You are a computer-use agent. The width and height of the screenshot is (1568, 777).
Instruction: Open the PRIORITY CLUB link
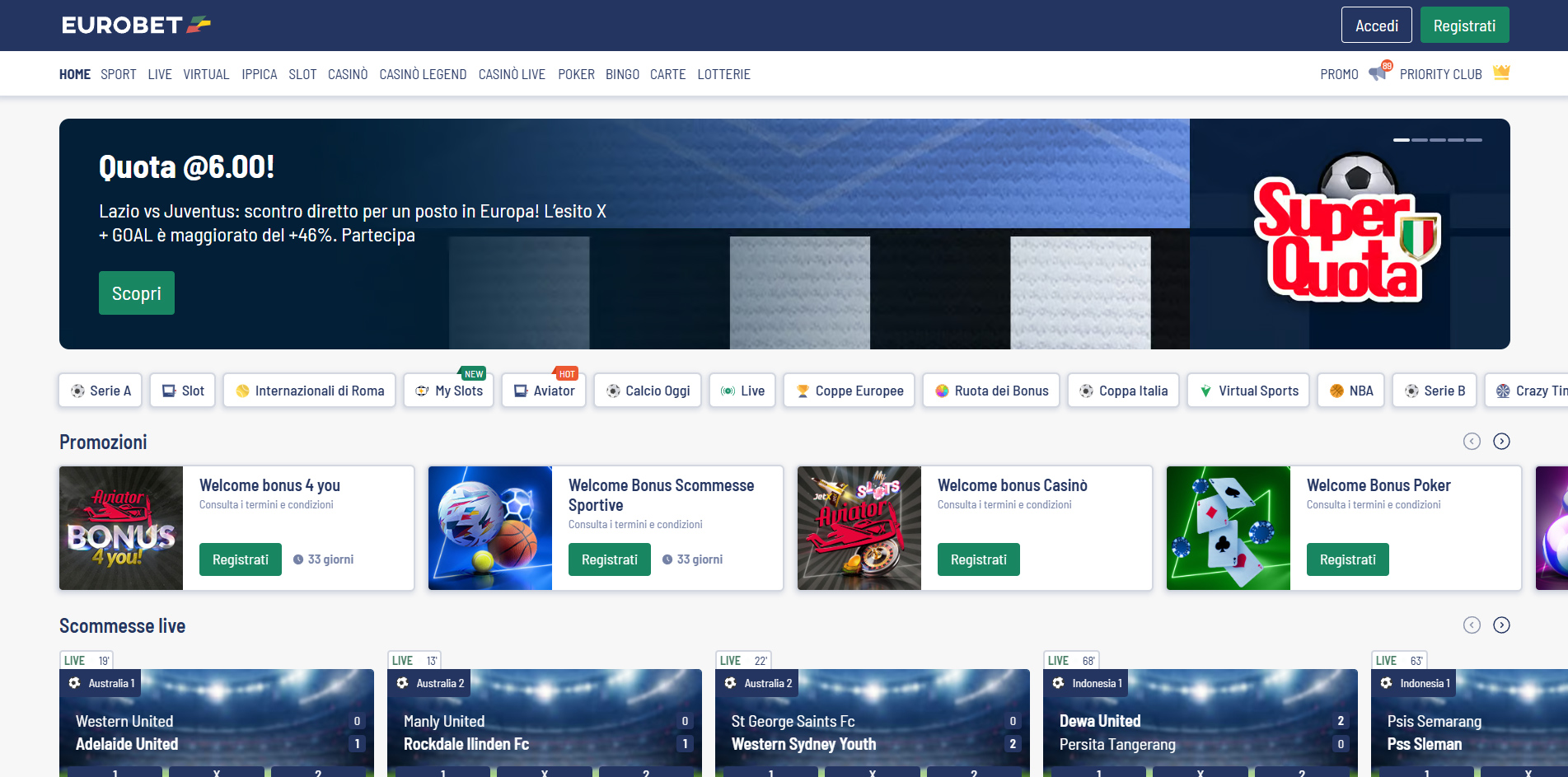pyautogui.click(x=1440, y=74)
